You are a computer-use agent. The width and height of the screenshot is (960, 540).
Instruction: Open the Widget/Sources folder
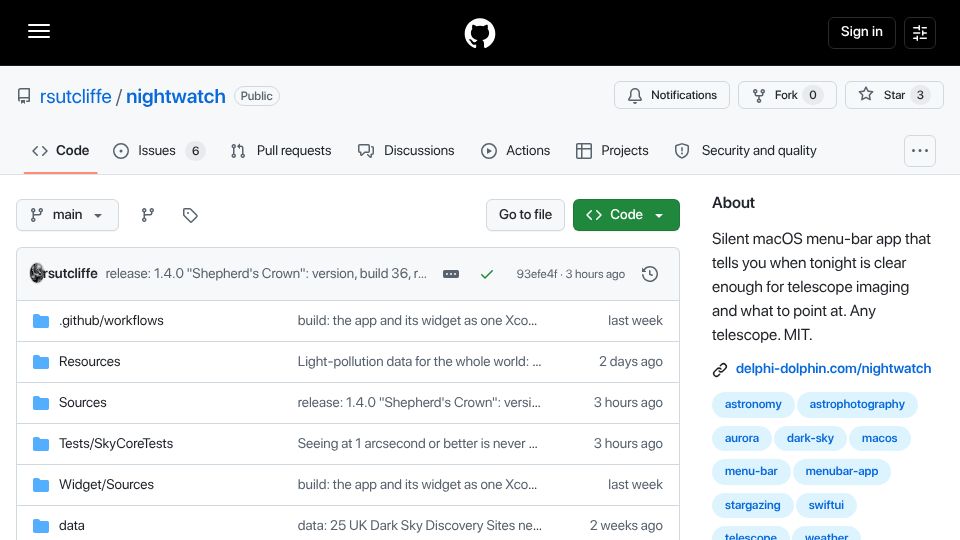[x=107, y=485]
